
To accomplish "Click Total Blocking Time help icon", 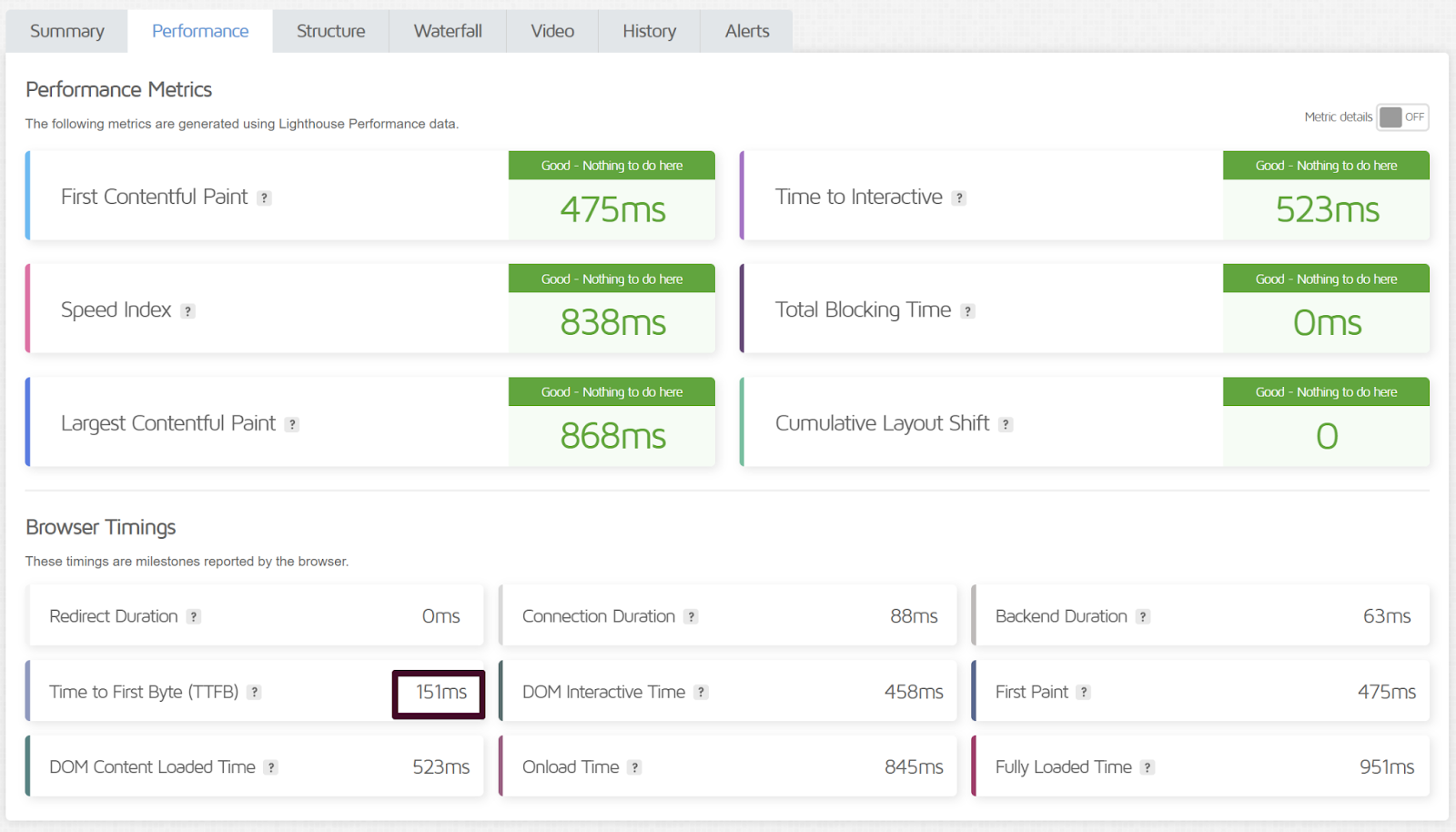I will [x=967, y=311].
